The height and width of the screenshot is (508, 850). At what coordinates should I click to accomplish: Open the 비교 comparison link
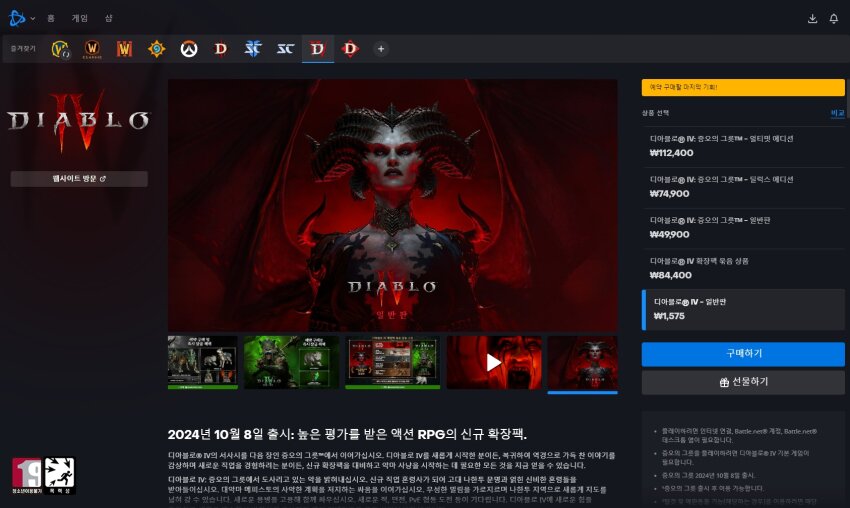coord(838,113)
